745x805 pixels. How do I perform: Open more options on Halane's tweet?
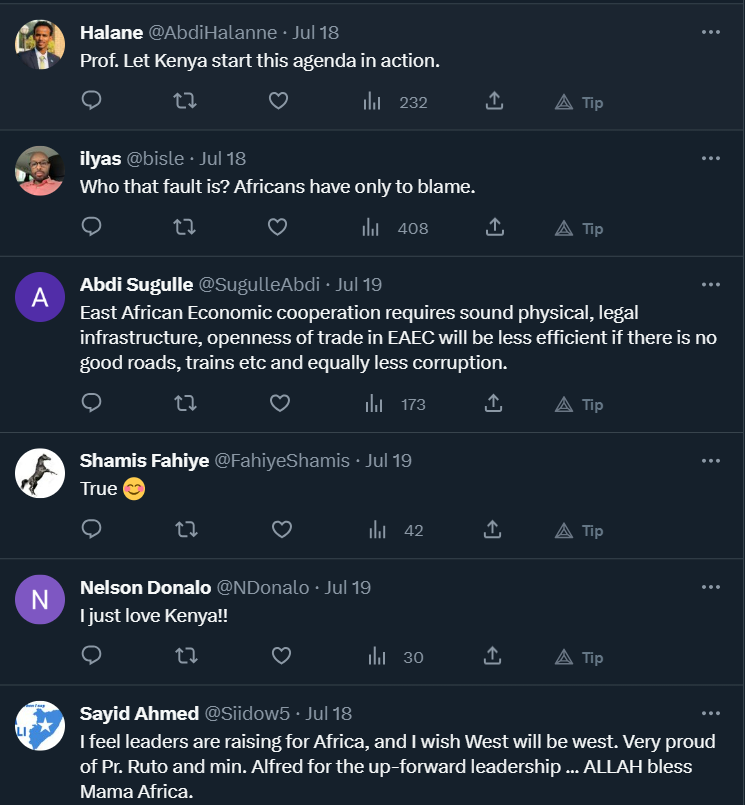710,32
